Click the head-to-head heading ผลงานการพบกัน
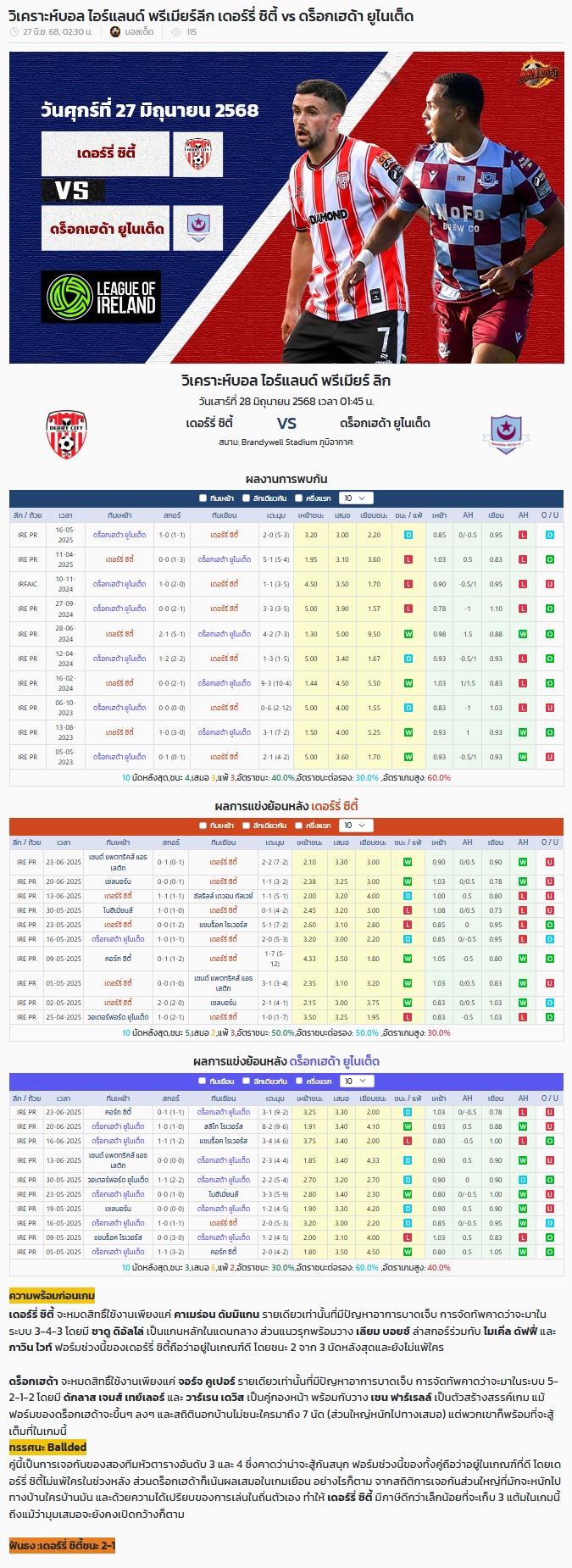 [286, 479]
